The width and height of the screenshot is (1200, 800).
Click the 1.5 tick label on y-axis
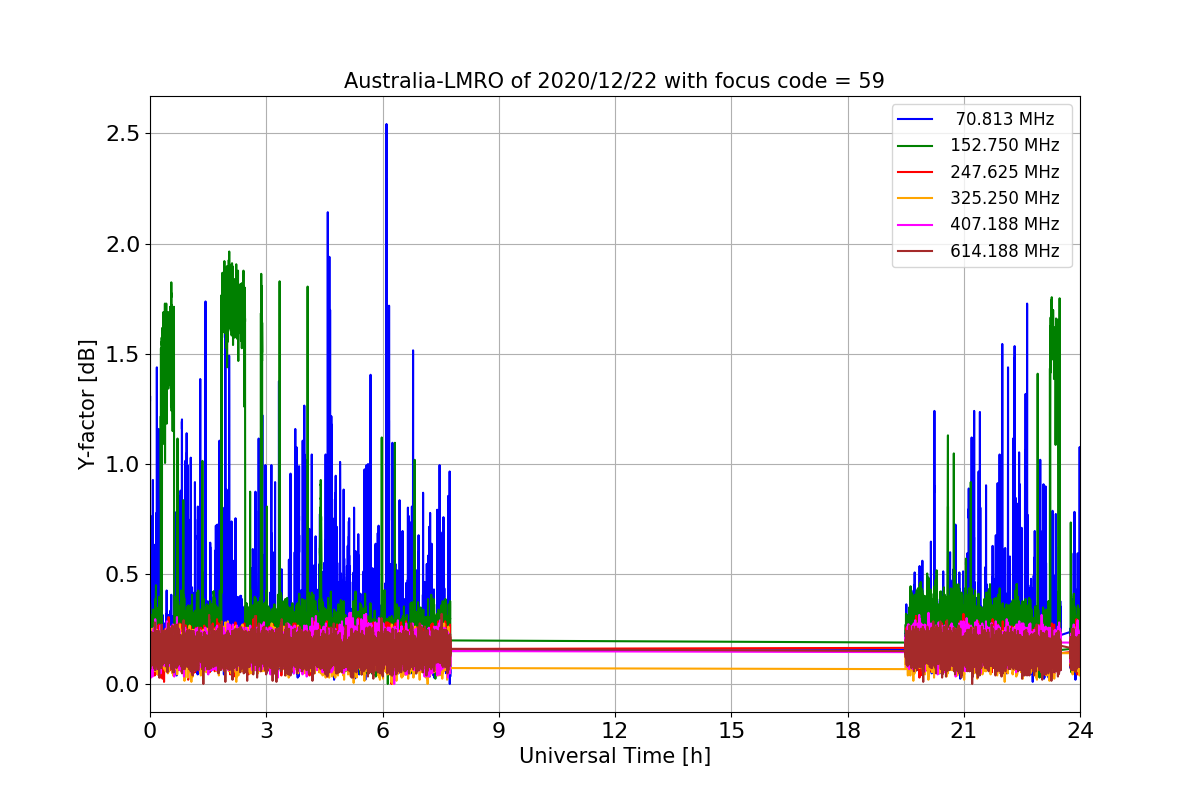pos(124,354)
